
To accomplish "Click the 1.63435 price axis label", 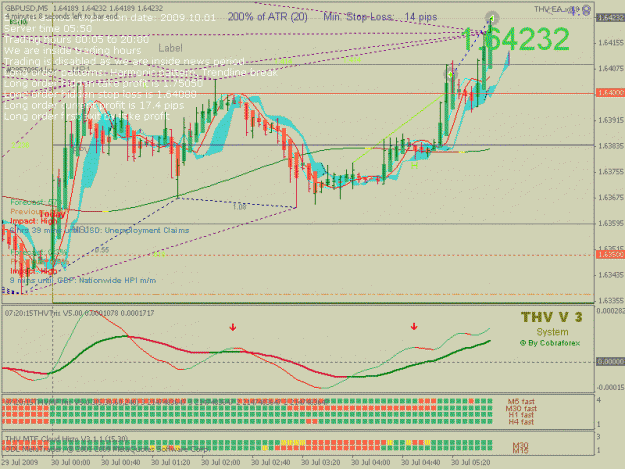I will pyautogui.click(x=611, y=275).
